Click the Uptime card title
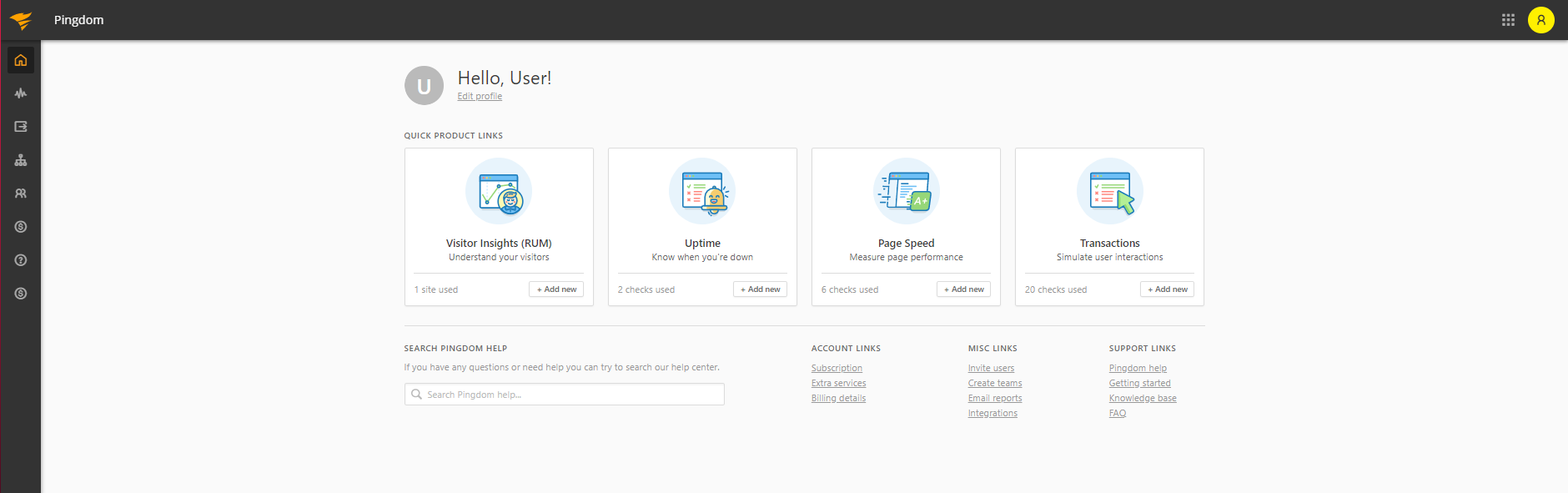 (702, 244)
